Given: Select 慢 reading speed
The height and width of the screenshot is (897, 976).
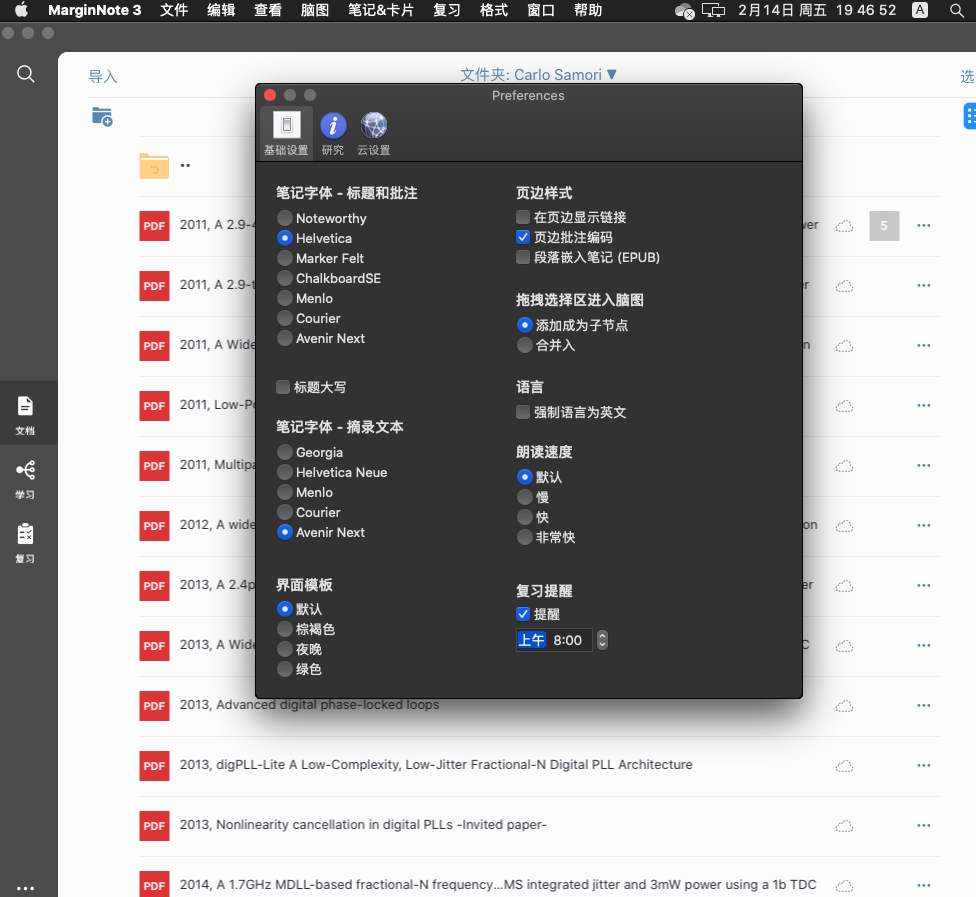Looking at the screenshot, I should pos(525,497).
